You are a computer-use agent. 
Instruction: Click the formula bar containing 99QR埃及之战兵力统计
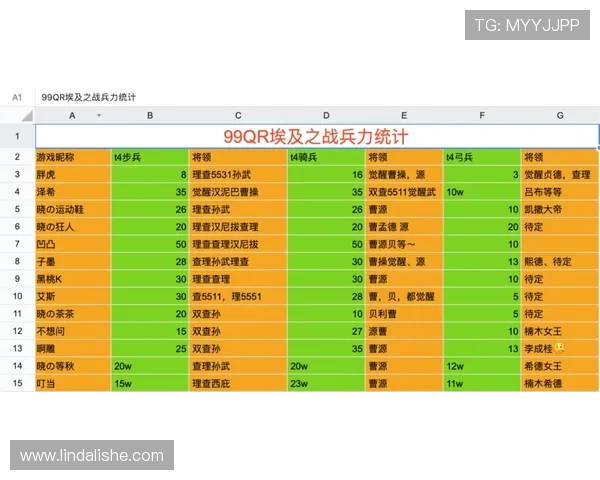[x=318, y=97]
